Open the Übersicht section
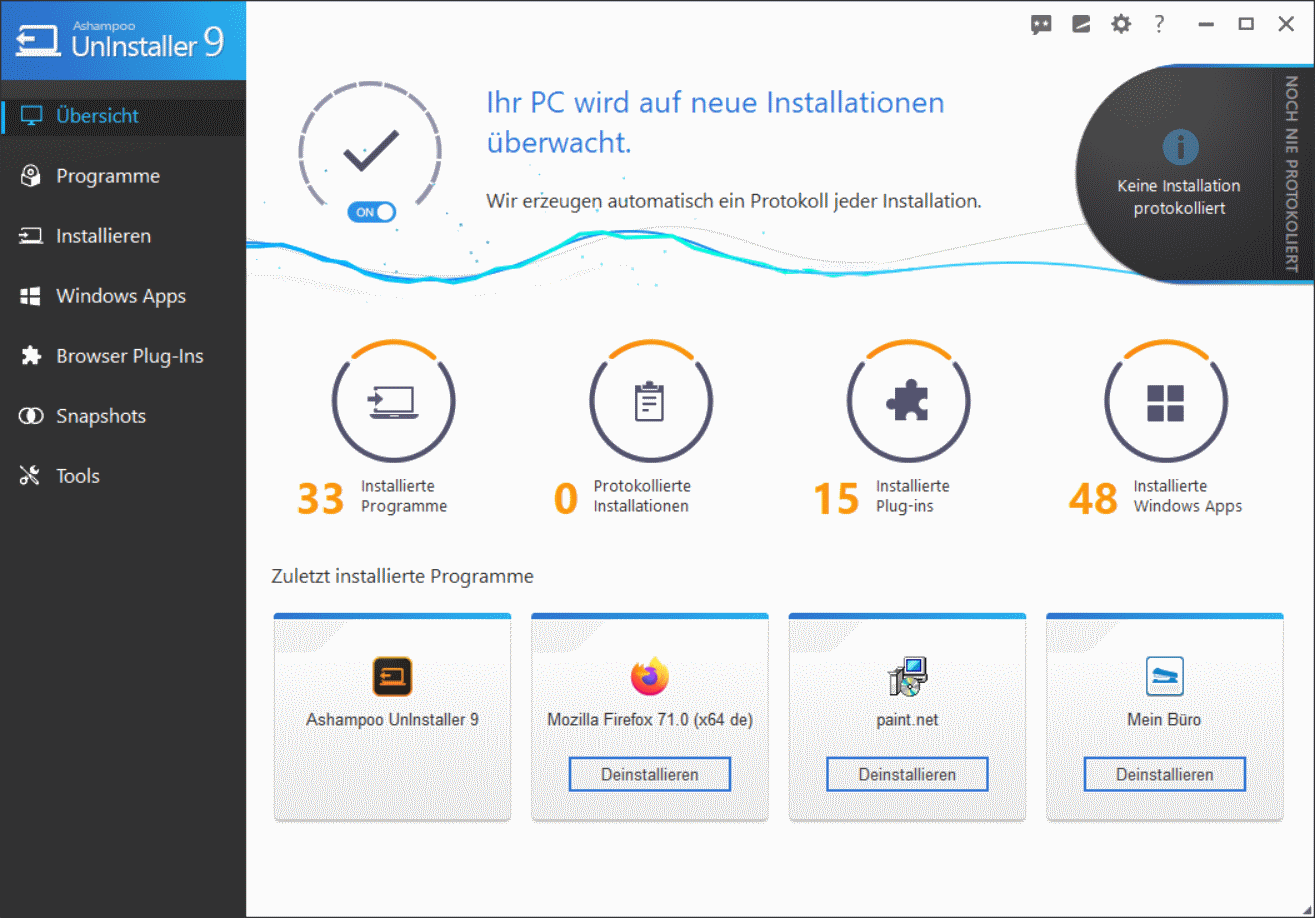 122,116
